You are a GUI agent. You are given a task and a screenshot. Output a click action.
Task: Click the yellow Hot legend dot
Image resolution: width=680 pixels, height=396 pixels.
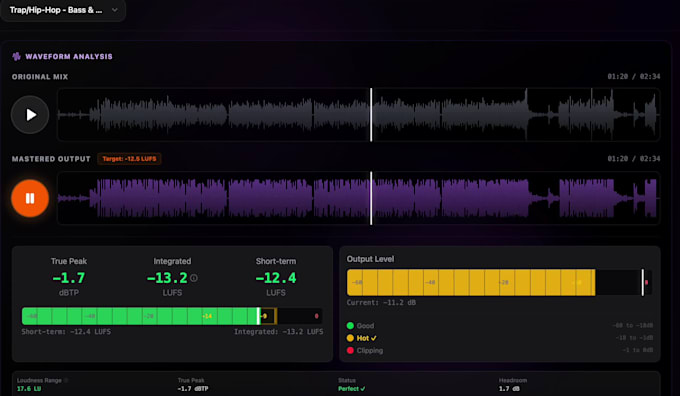click(350, 338)
